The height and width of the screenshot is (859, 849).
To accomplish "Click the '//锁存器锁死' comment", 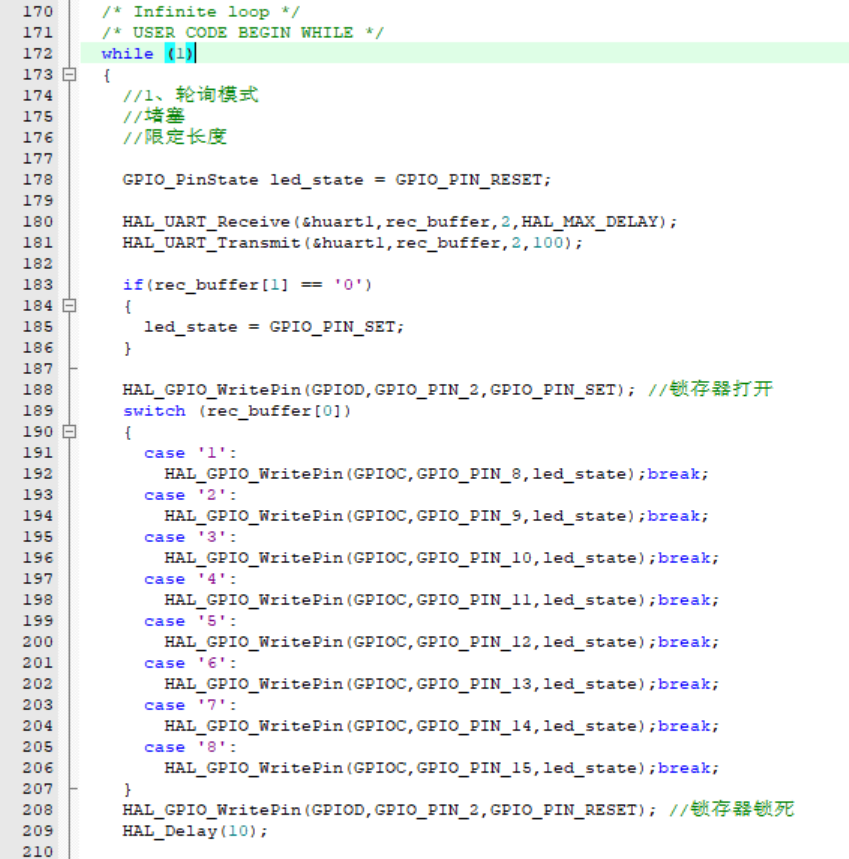I will tap(731, 810).
